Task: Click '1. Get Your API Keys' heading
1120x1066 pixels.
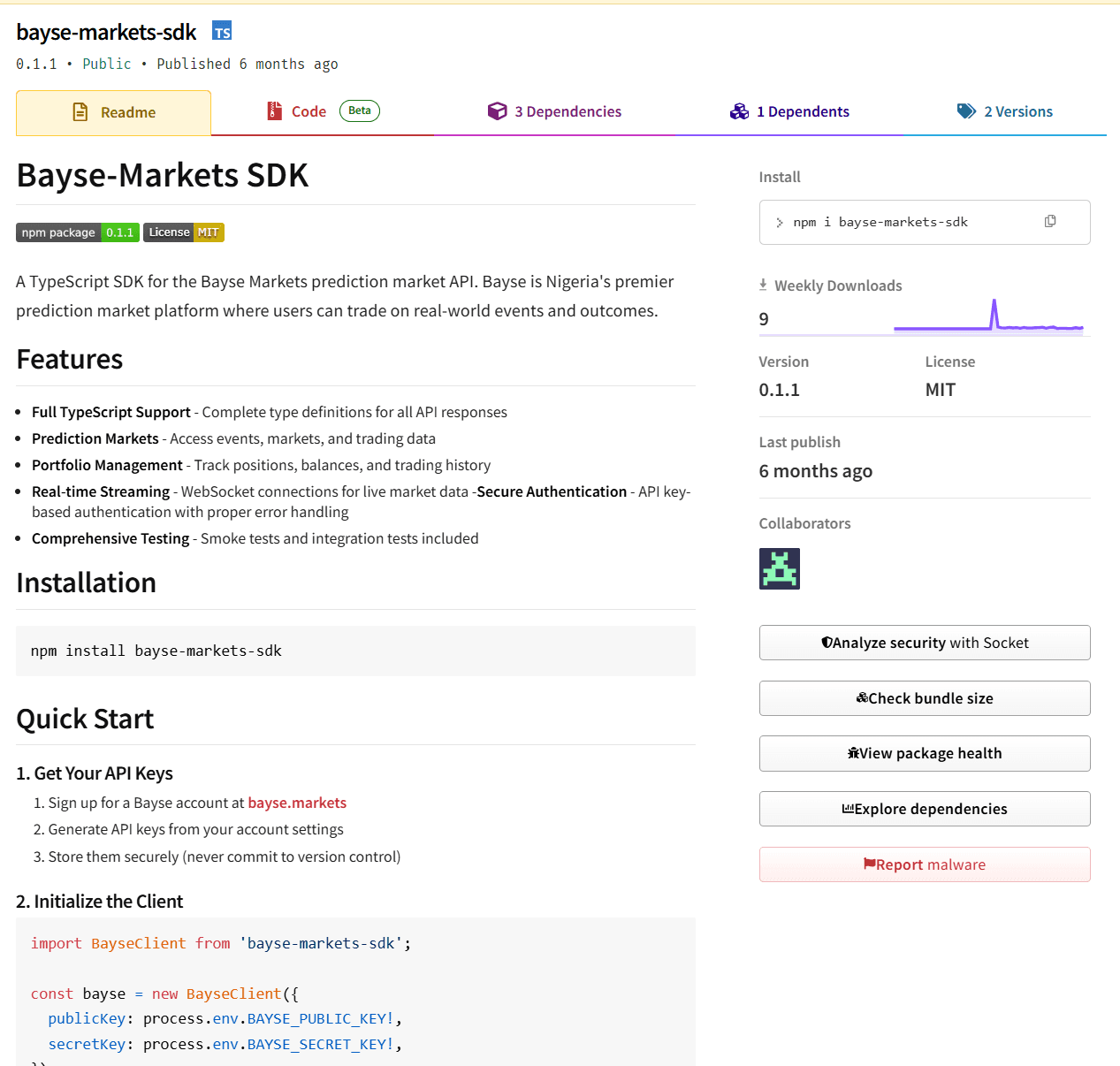Action: point(95,773)
